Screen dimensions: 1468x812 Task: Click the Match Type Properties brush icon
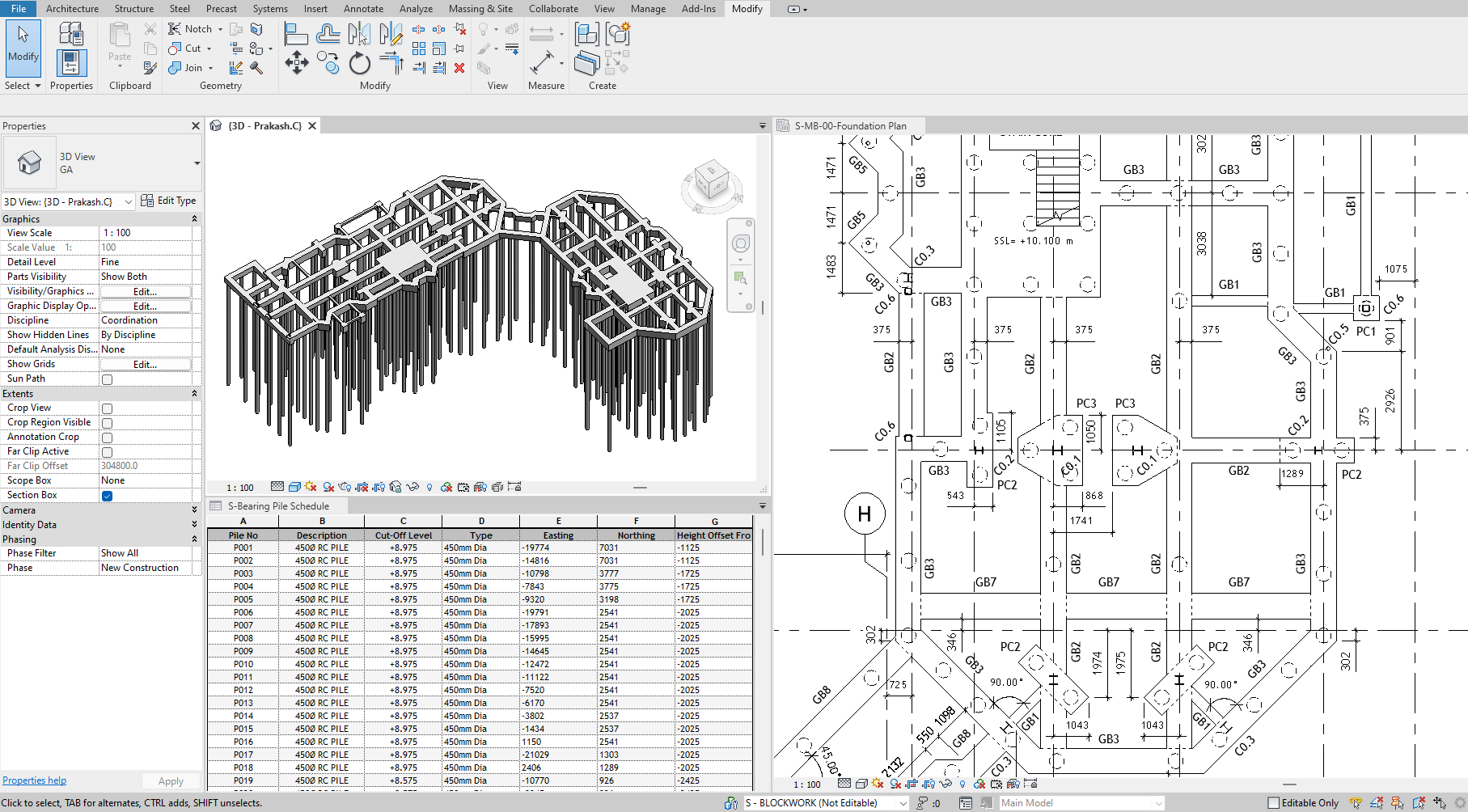(x=150, y=68)
